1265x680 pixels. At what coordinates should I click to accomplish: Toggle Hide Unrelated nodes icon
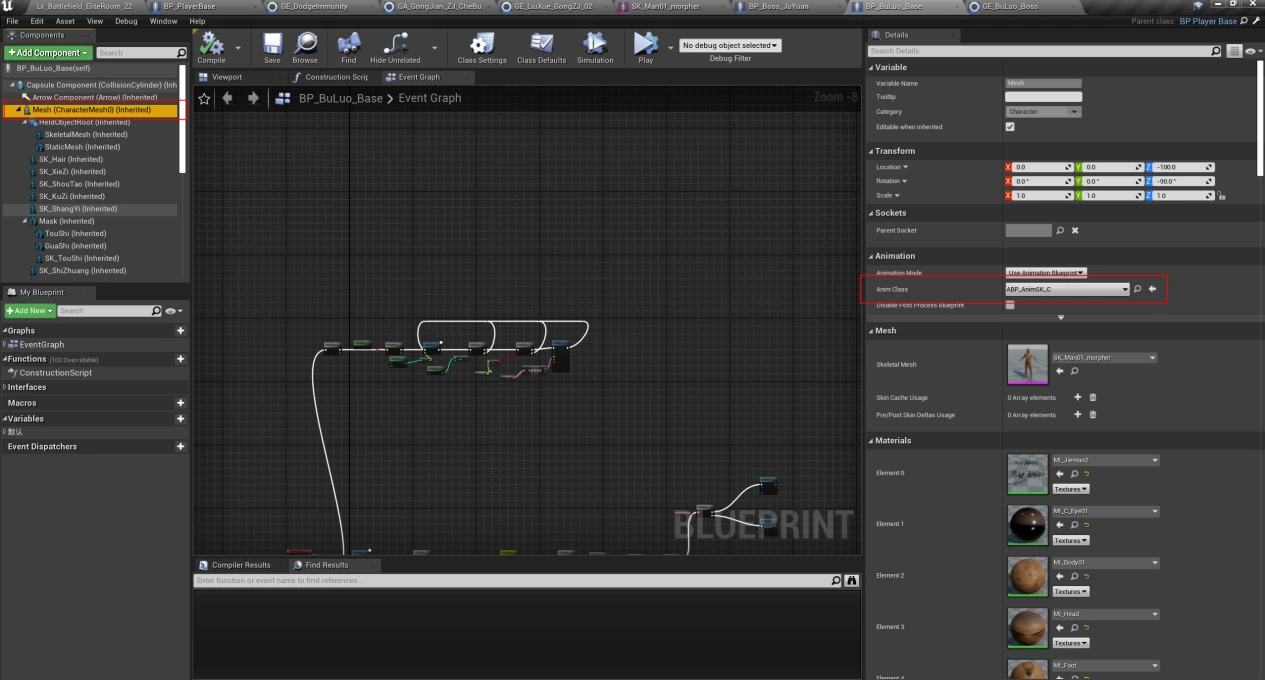click(395, 45)
